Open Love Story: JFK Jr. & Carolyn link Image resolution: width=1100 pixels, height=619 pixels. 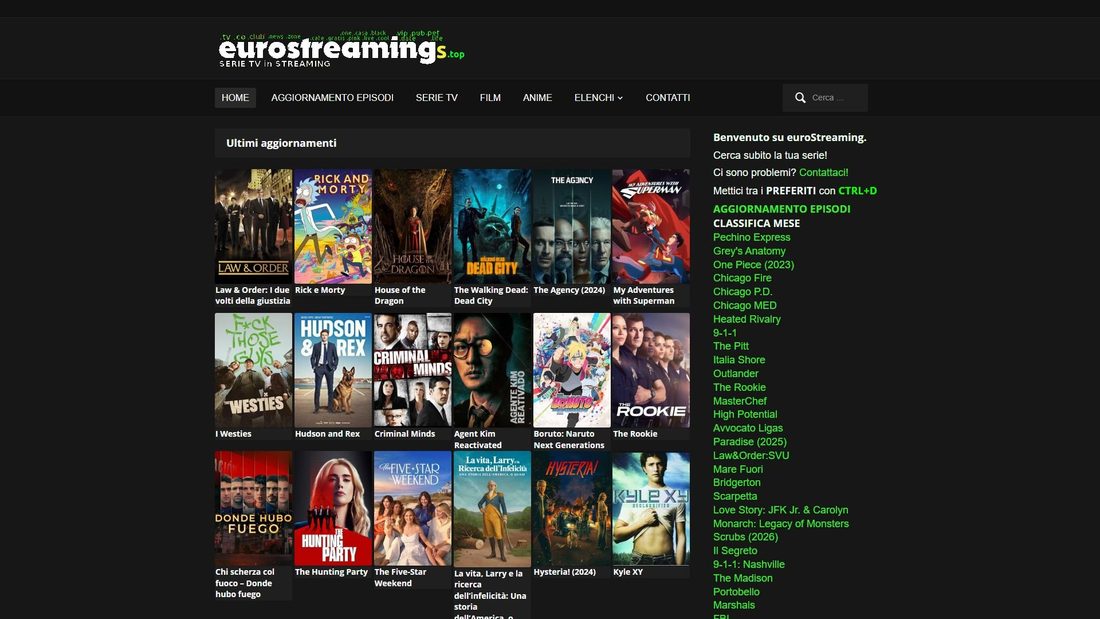coord(781,510)
